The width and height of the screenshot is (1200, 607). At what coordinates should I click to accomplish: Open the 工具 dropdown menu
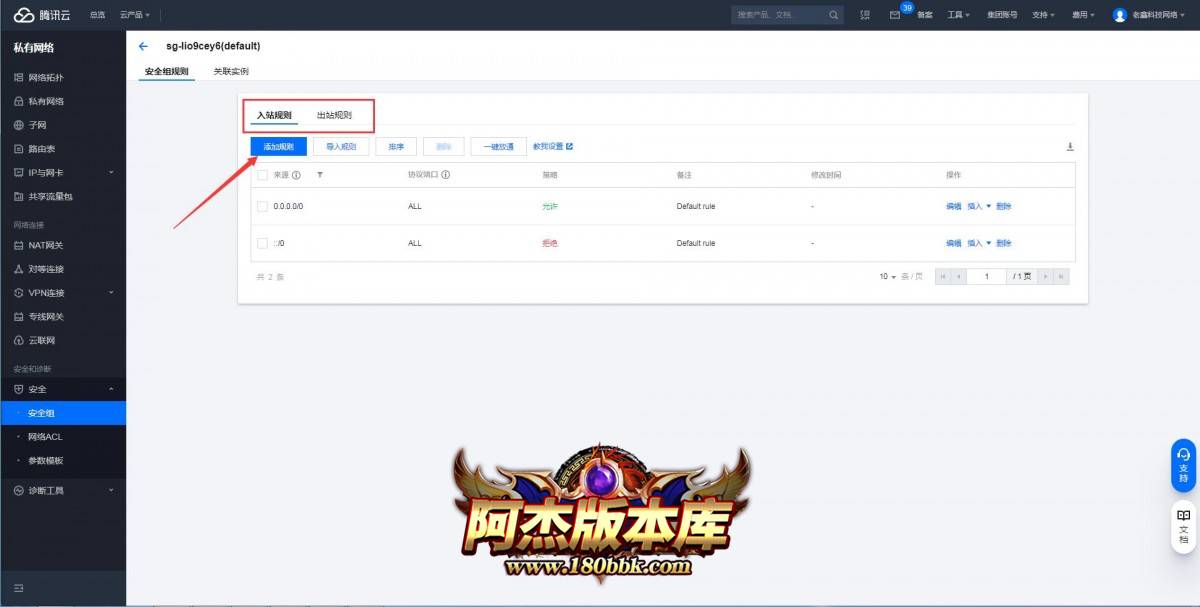tap(959, 15)
